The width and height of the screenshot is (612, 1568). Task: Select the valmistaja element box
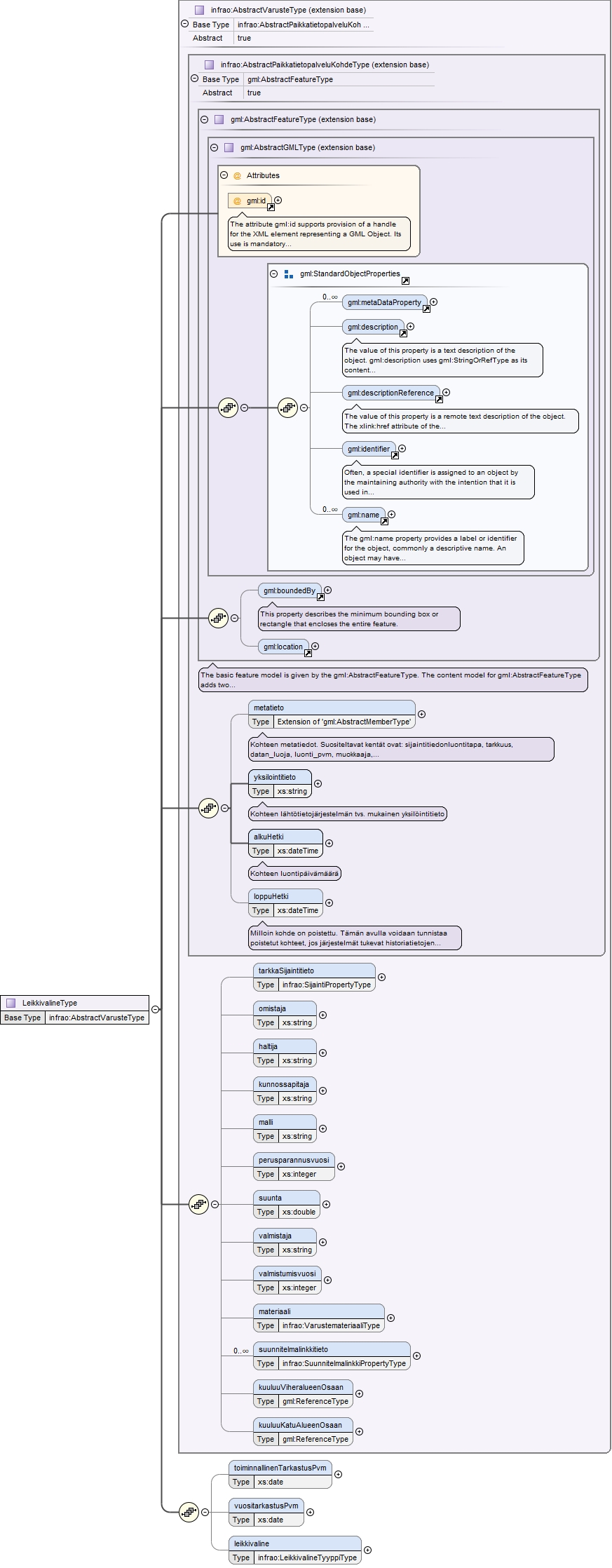click(x=285, y=1243)
